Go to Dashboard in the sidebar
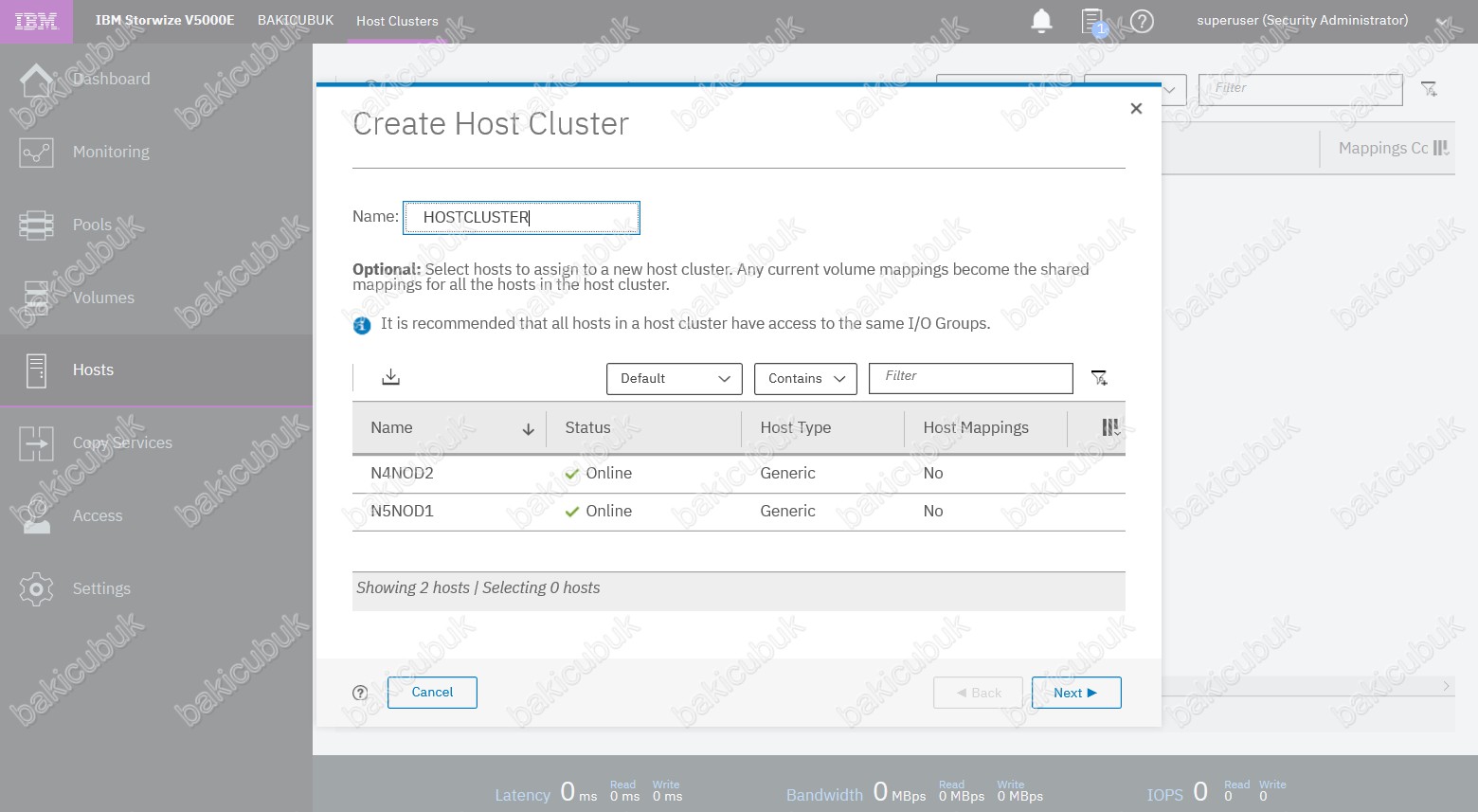Screen dimensions: 1478x812 coord(111,79)
